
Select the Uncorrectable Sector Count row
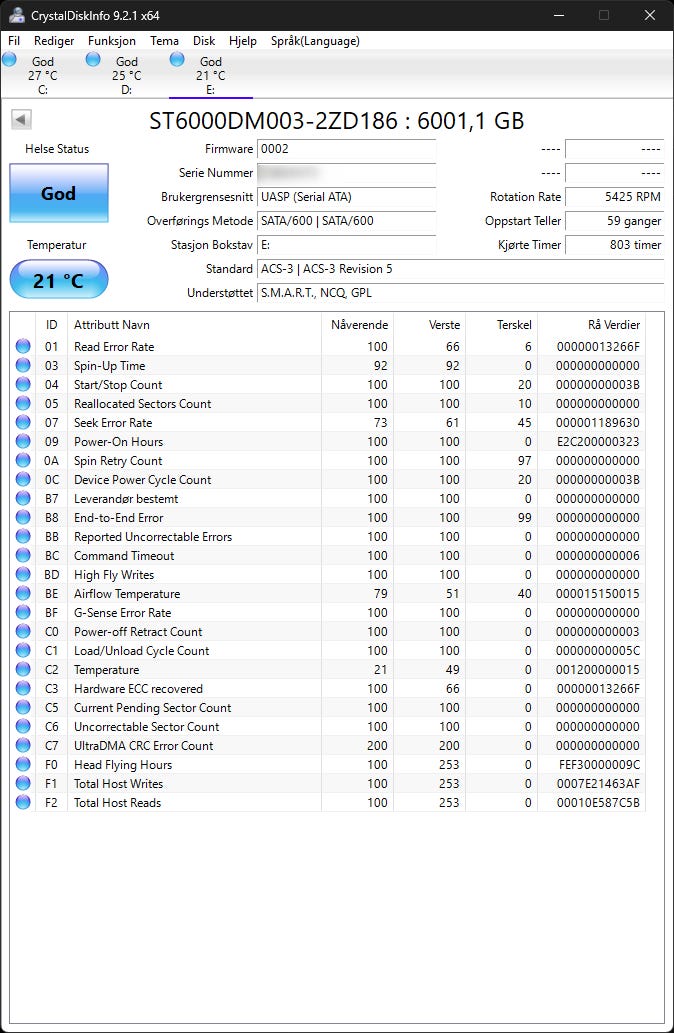coord(327,727)
